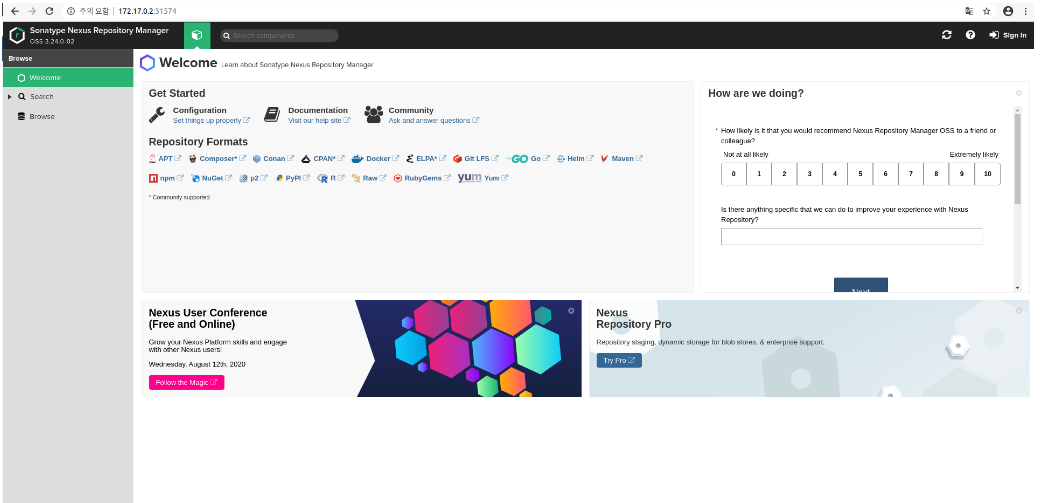
Task: Open the Git LFS format link
Action: 476,159
